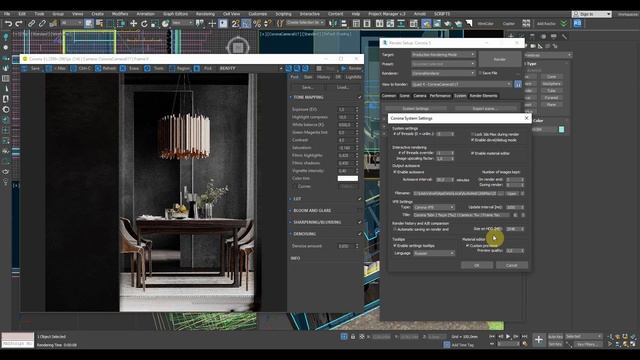The image size is (640, 360).
Task: Switch to Performance tab in Render Setup
Action: click(440, 96)
